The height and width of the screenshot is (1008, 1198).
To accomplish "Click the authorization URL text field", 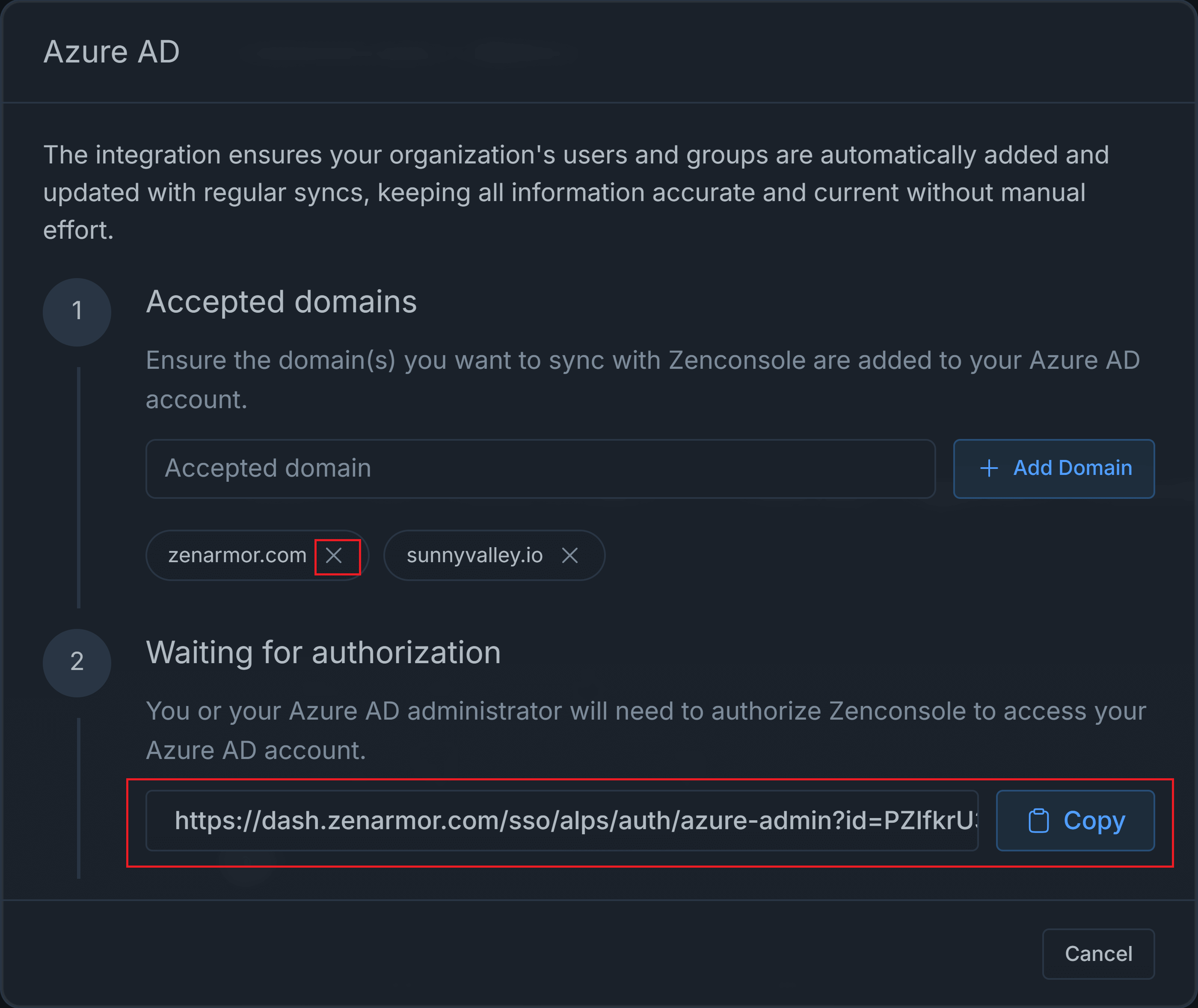I will (562, 821).
